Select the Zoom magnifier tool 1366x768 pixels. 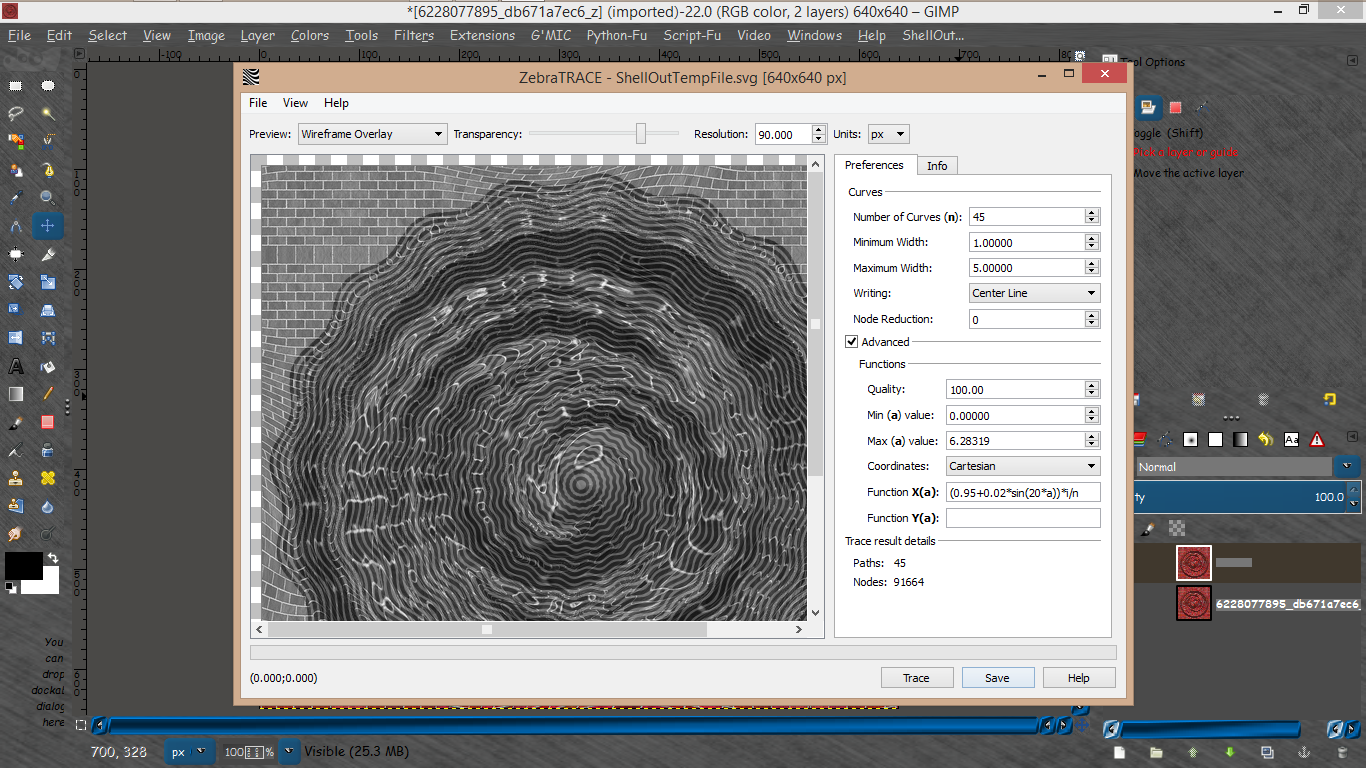click(x=47, y=197)
